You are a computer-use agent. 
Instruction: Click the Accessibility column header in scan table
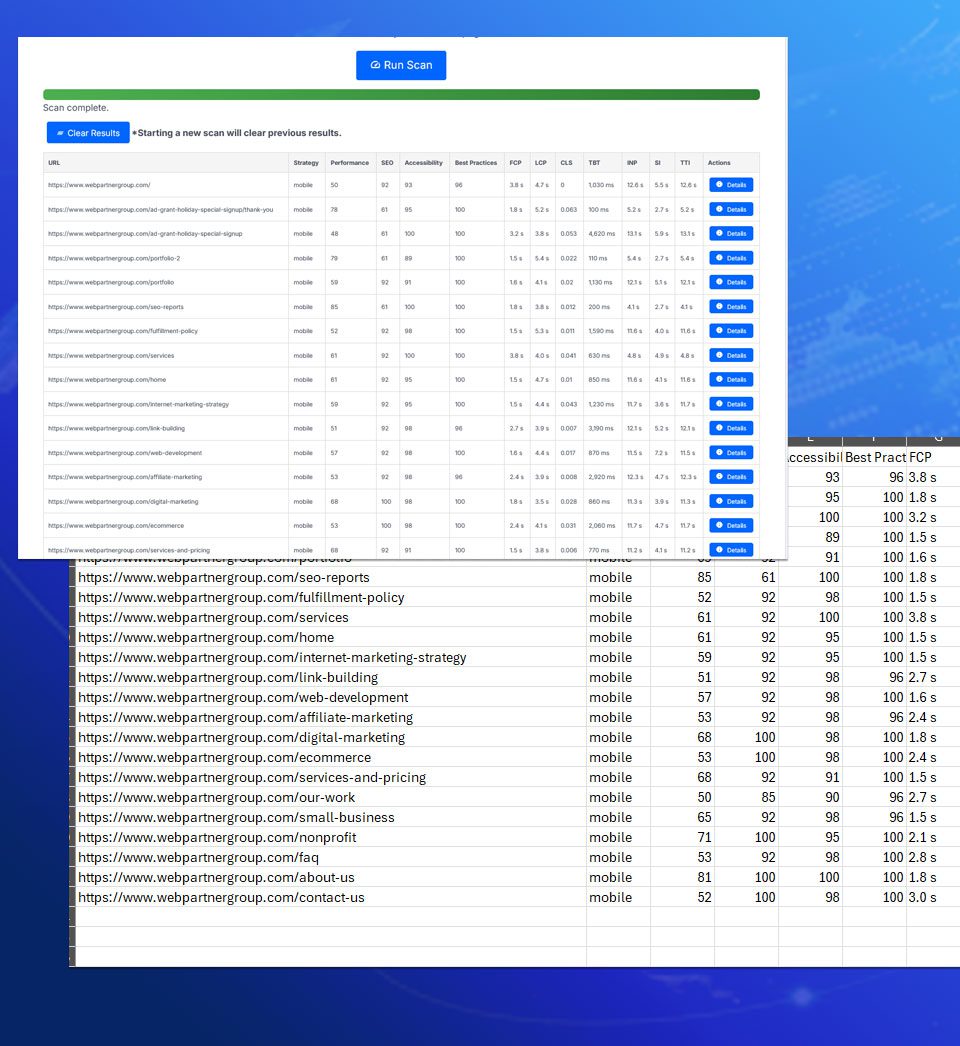[424, 163]
